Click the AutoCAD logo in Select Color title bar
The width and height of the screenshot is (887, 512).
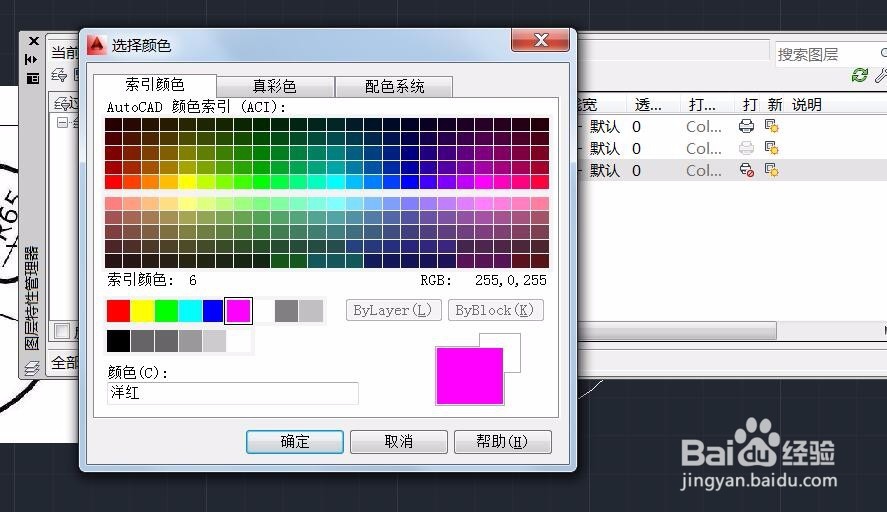click(x=97, y=45)
